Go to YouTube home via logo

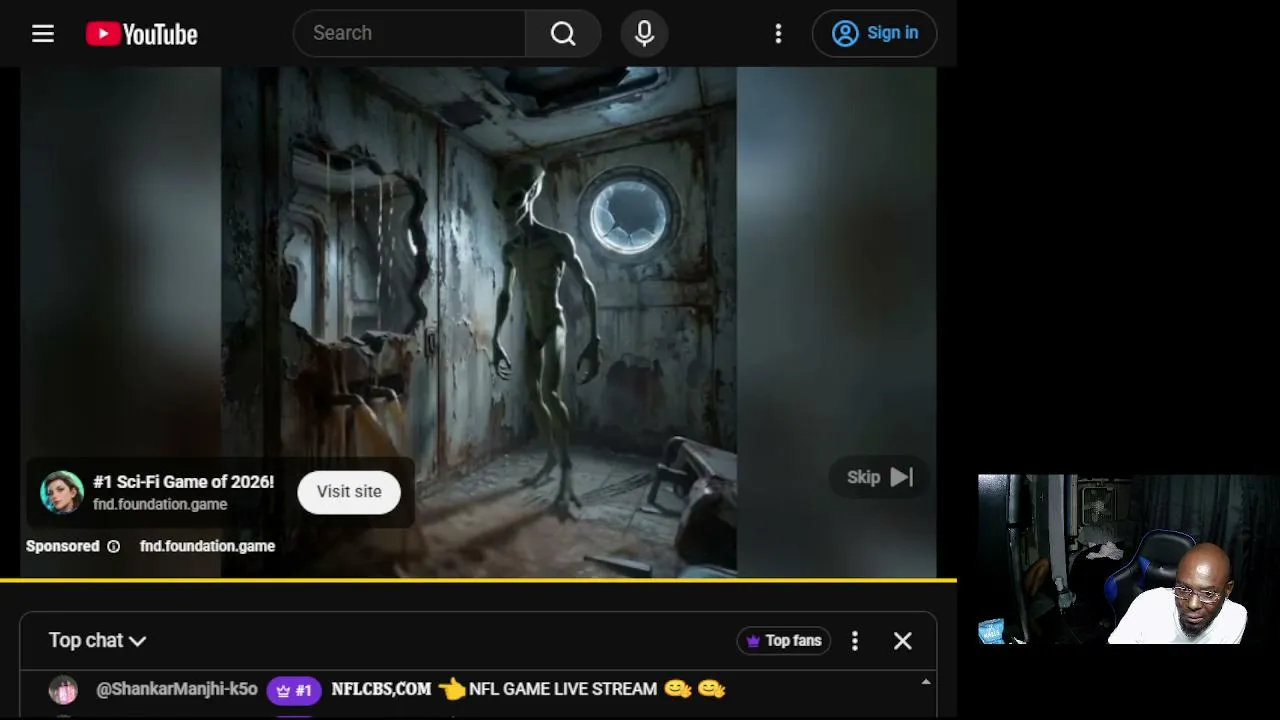click(141, 34)
